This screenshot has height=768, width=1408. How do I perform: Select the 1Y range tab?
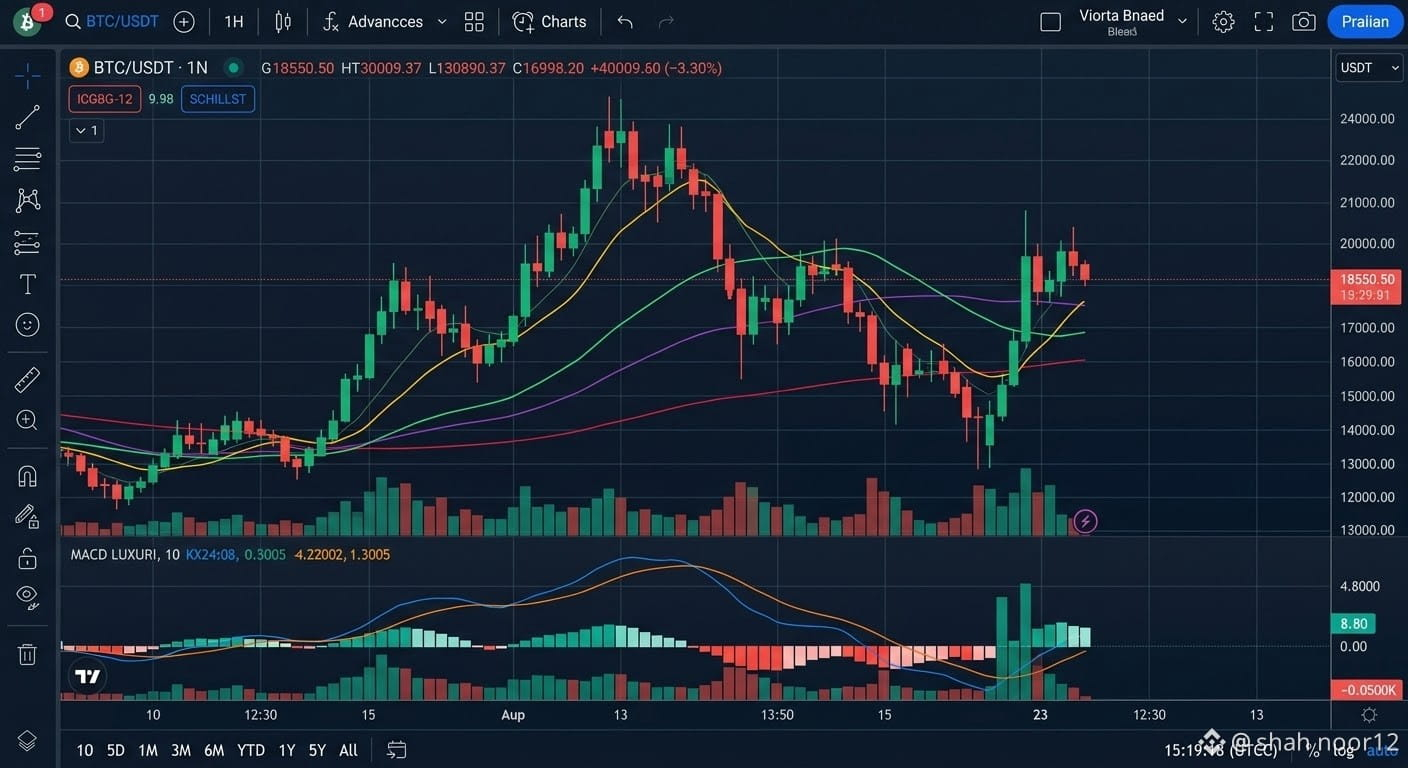pos(287,750)
